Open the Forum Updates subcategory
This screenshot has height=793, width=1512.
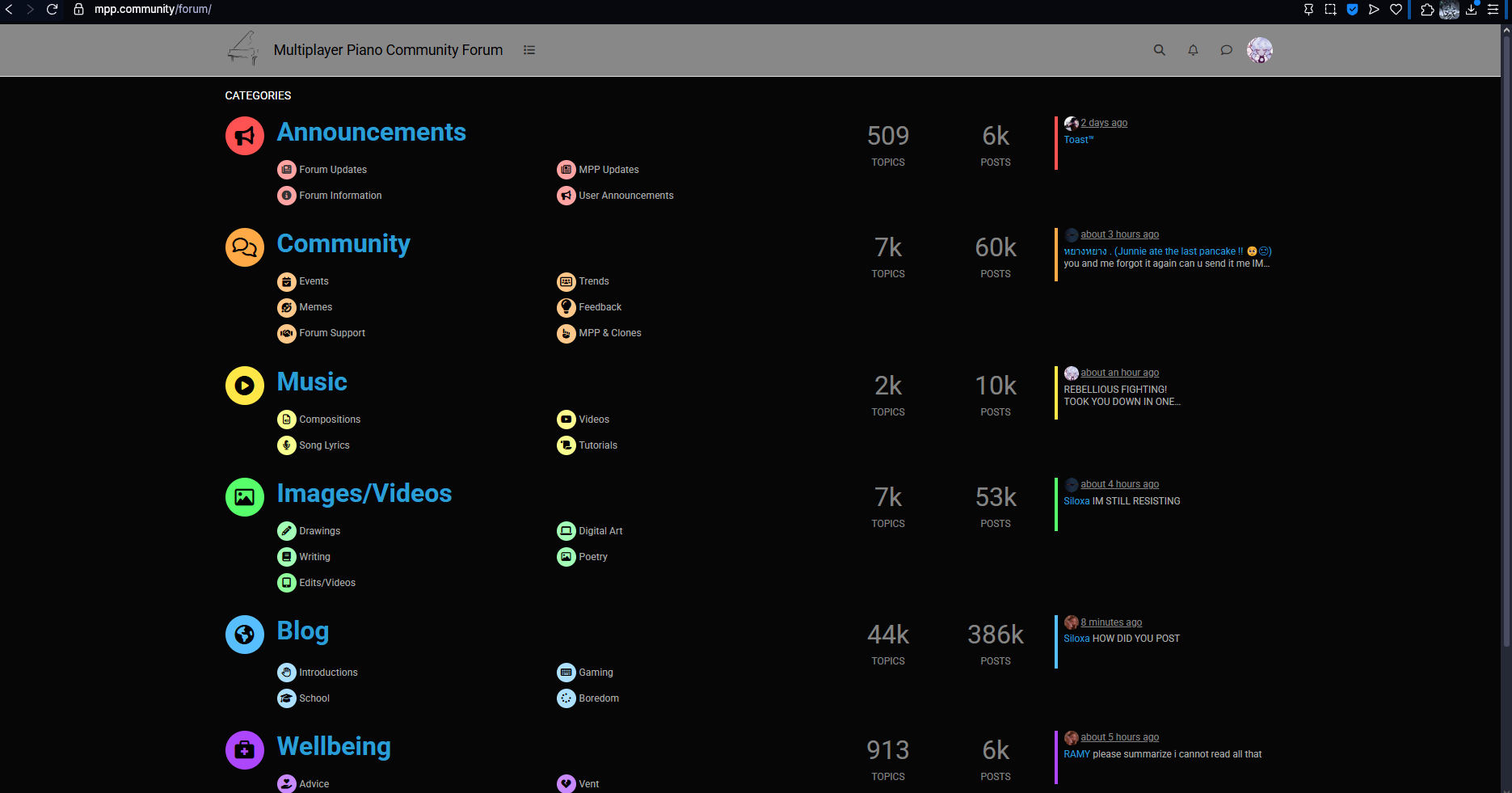[332, 170]
